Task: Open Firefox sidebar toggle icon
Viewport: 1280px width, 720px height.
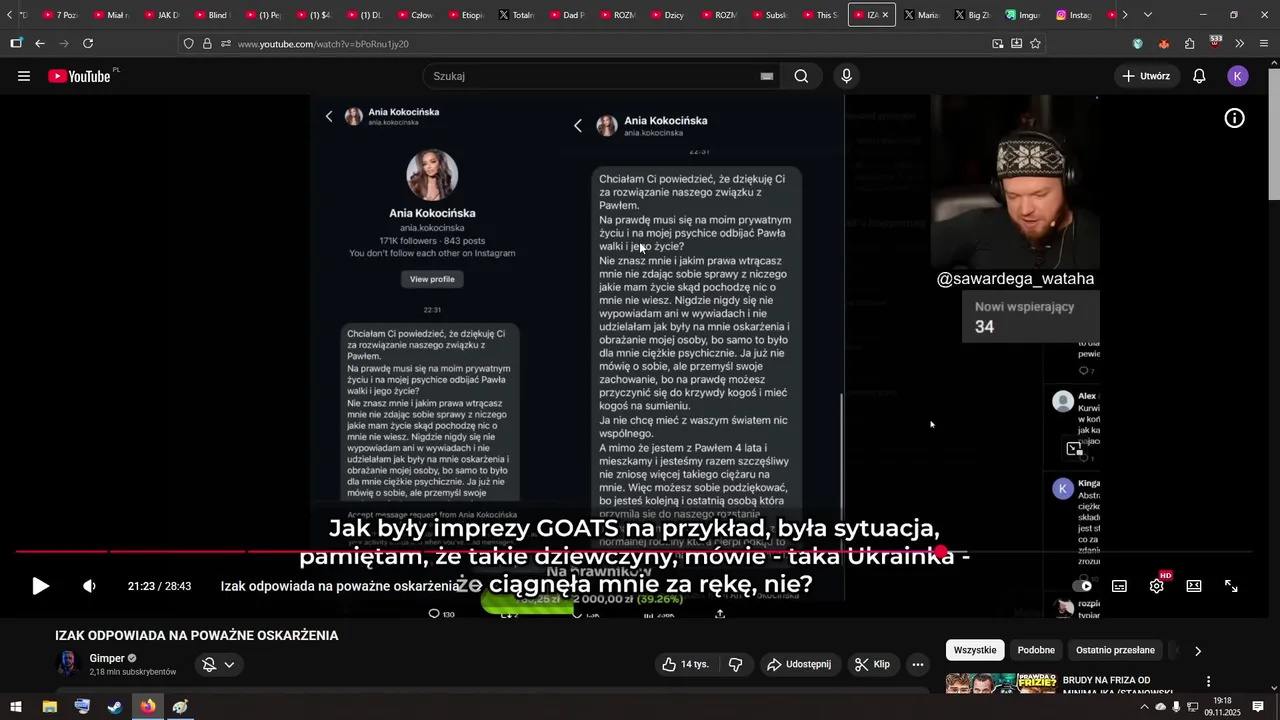Action: point(16,44)
